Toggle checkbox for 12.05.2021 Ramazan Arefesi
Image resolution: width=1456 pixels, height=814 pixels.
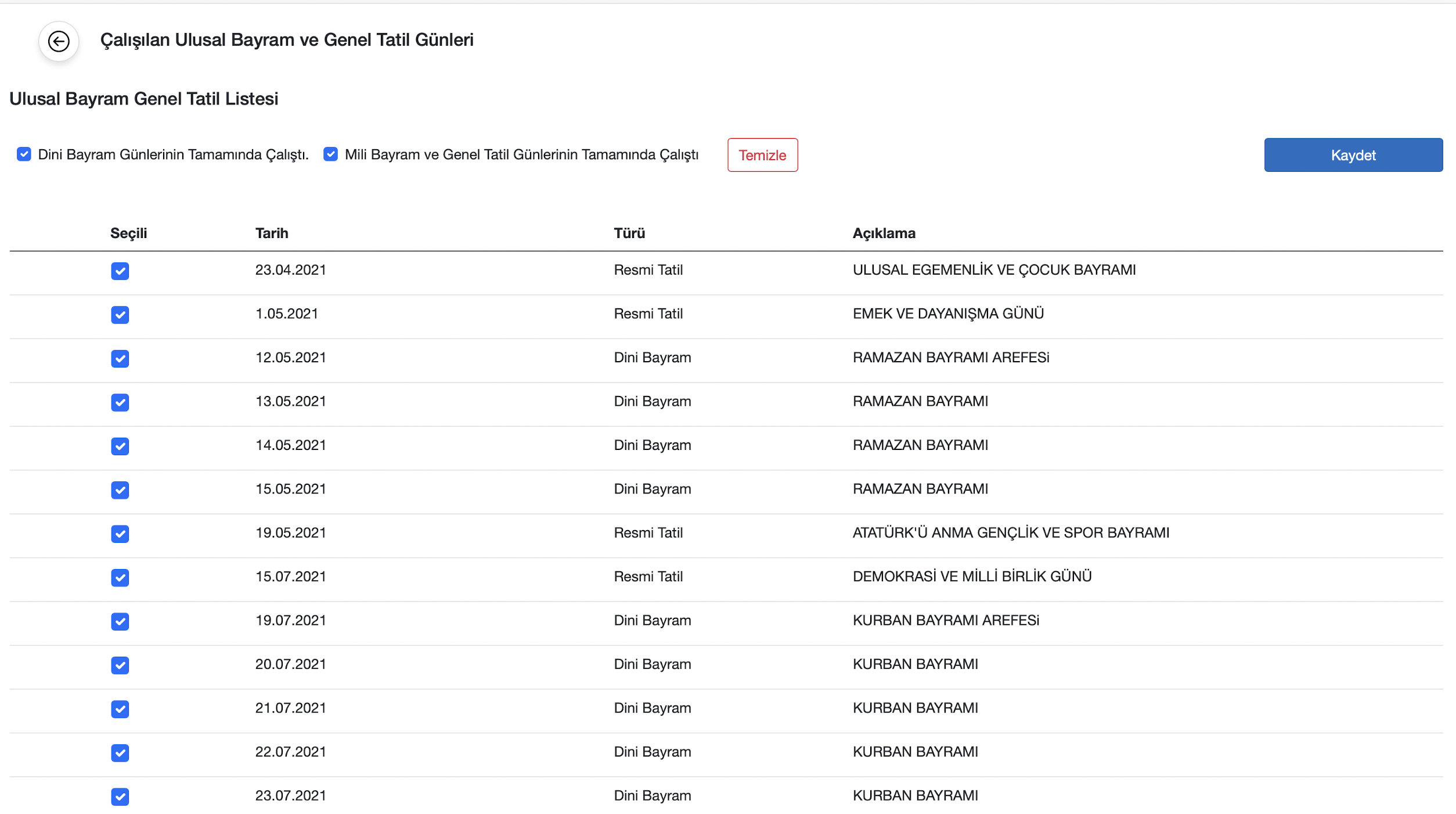click(x=120, y=359)
